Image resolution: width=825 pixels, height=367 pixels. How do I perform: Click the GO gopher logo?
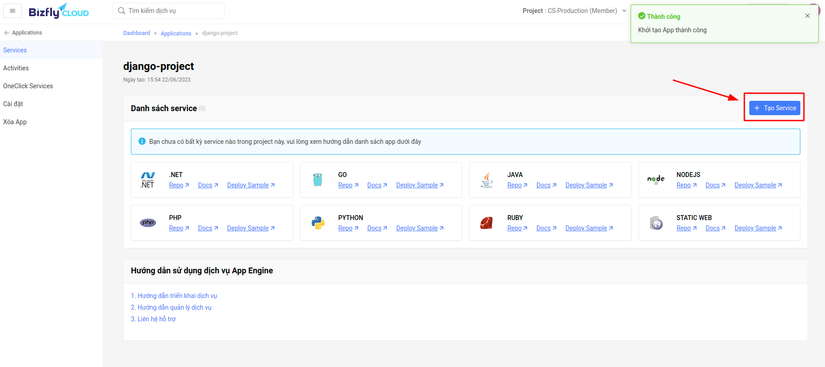pos(317,180)
